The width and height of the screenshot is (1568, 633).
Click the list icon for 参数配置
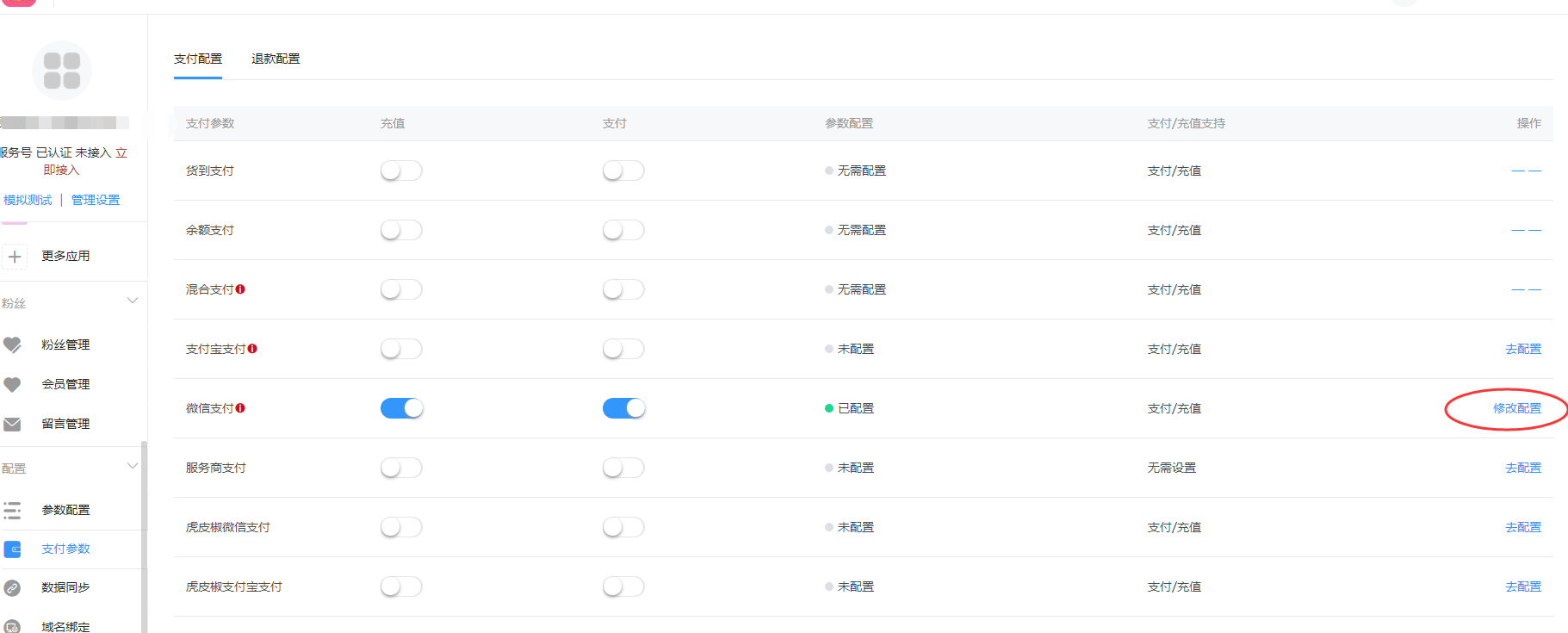(x=12, y=510)
